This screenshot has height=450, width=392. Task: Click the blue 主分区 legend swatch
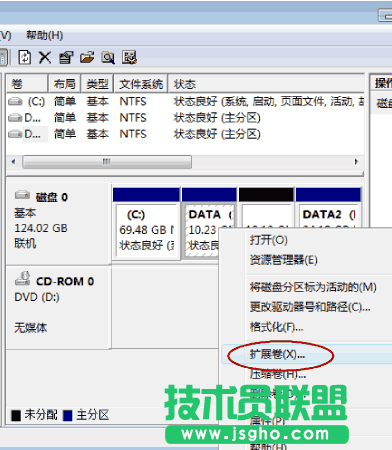click(x=68, y=415)
